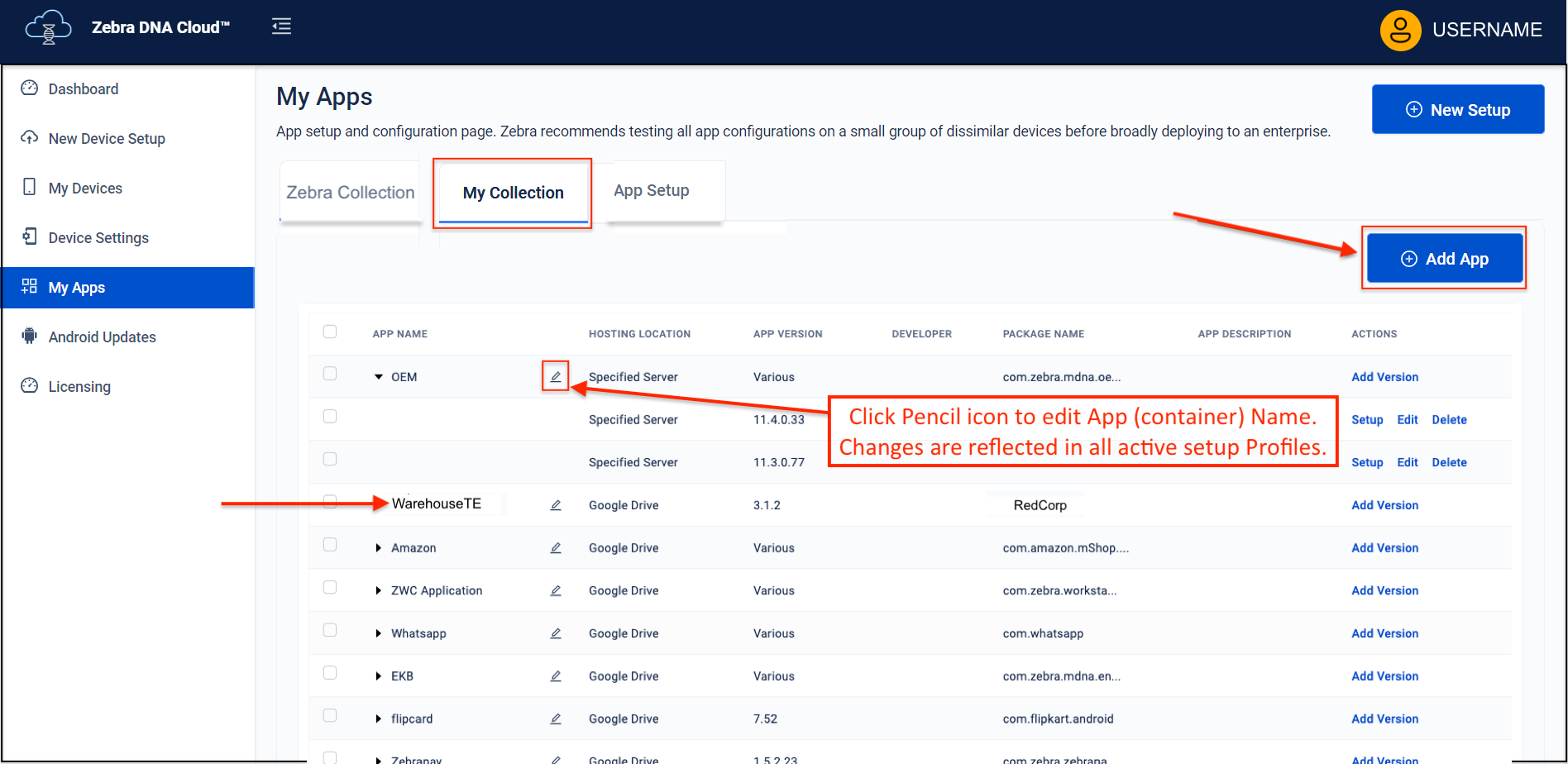Rename flipcard using its pencil icon
Screen dimensions: 1568x764
pyautogui.click(x=556, y=719)
